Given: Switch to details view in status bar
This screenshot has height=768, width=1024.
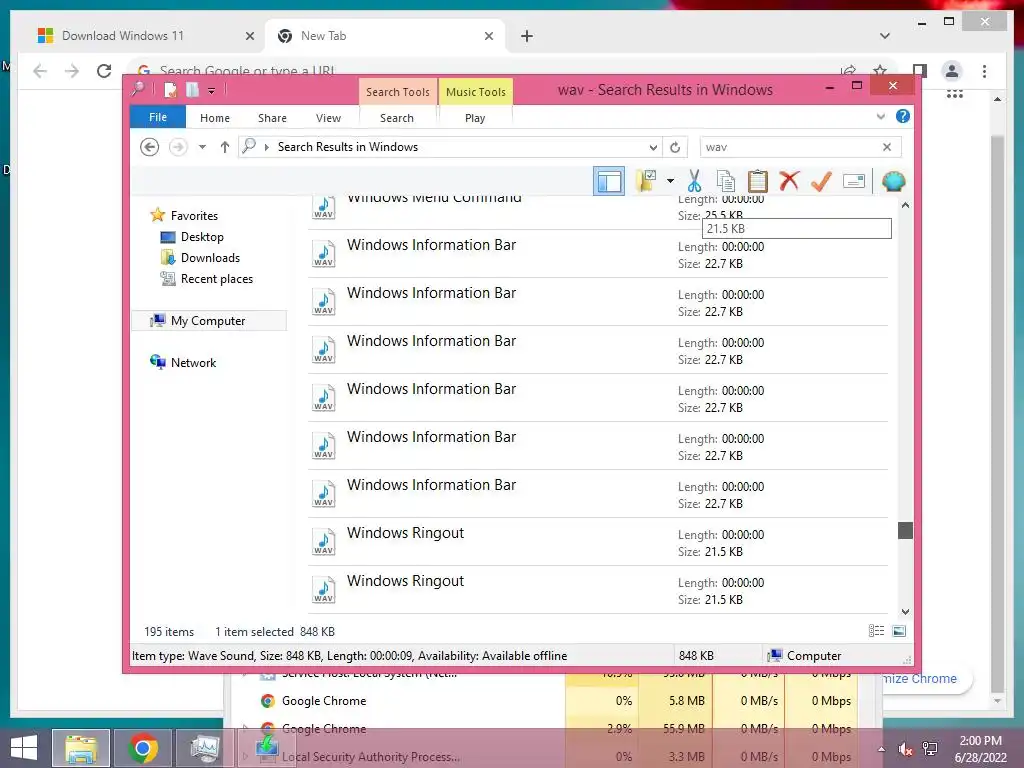Looking at the screenshot, I should [876, 630].
